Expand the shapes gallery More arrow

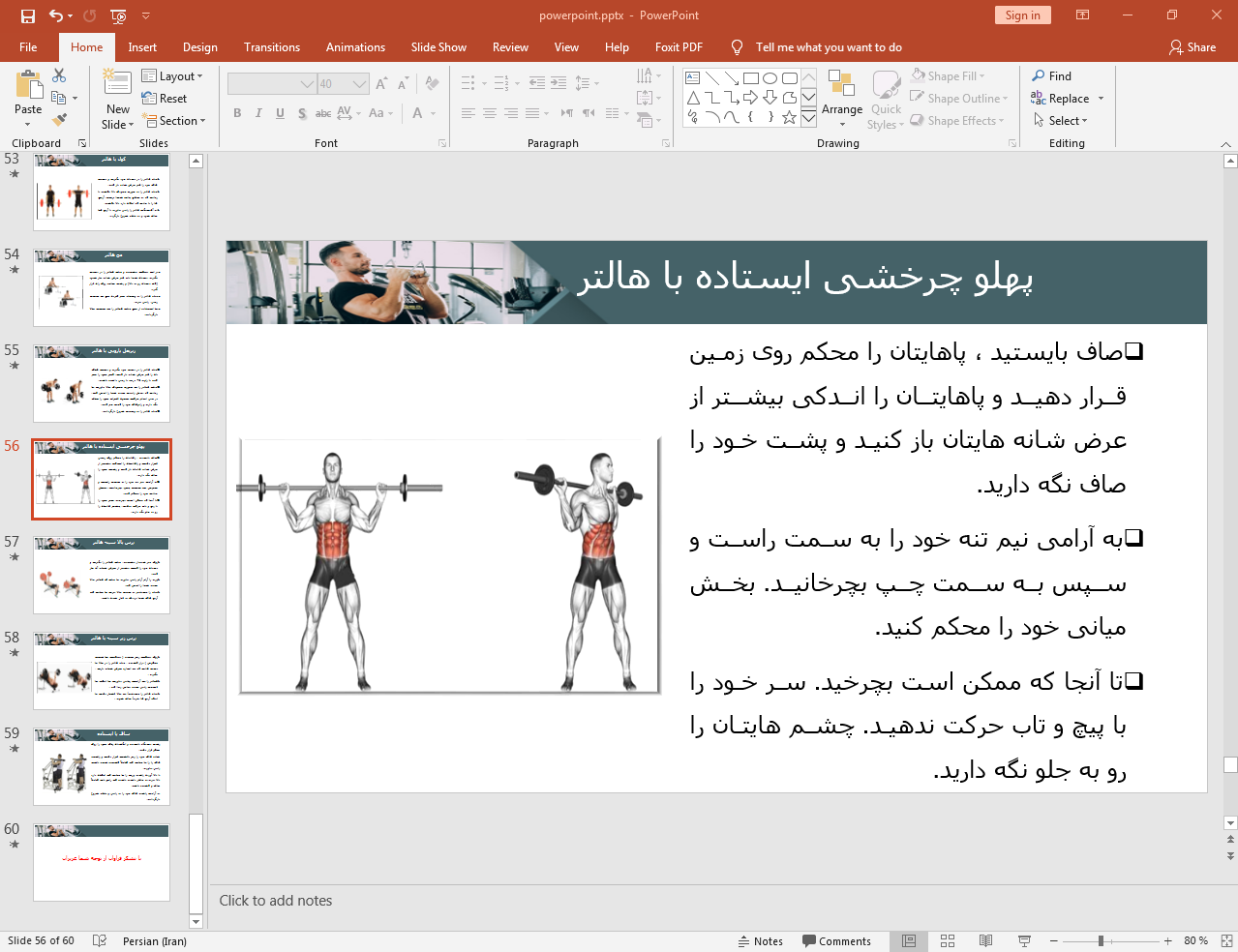pyautogui.click(x=808, y=117)
